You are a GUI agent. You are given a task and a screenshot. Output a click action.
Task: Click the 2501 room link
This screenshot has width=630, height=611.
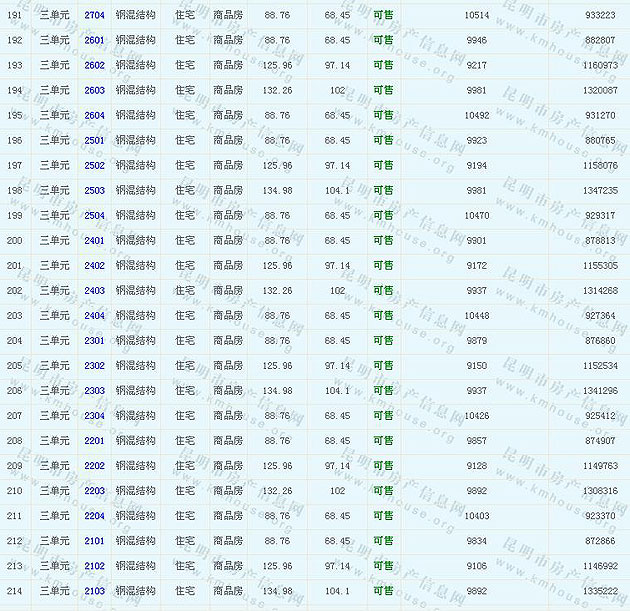94,140
